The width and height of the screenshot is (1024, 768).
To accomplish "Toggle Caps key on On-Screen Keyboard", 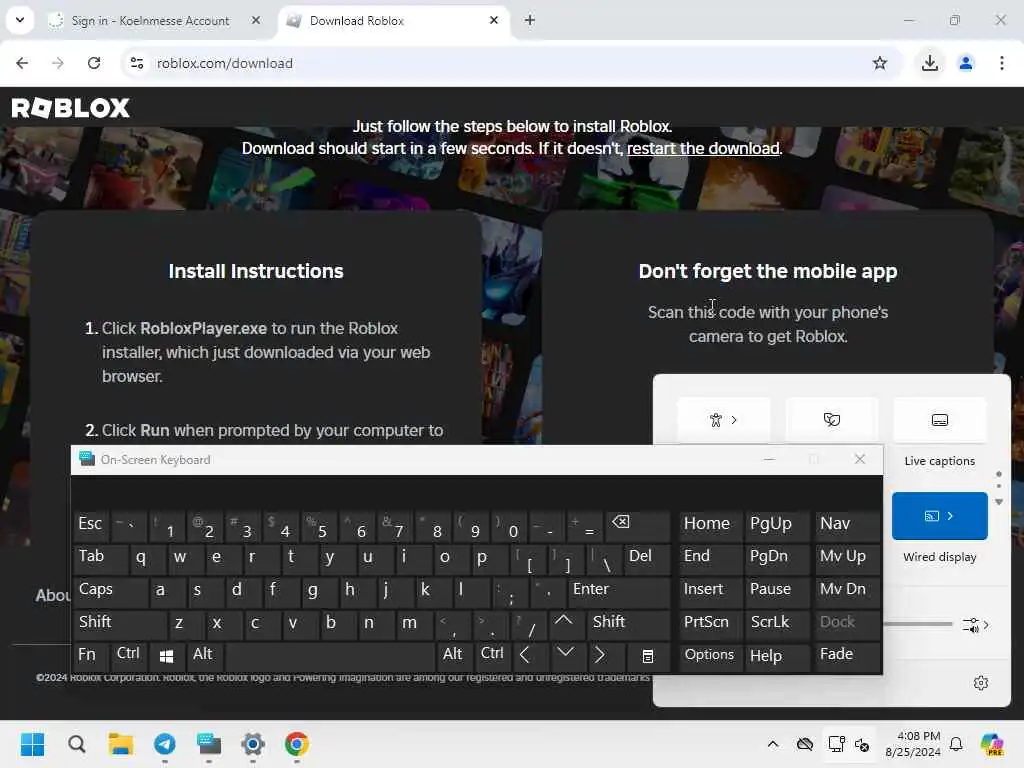I will (x=110, y=590).
